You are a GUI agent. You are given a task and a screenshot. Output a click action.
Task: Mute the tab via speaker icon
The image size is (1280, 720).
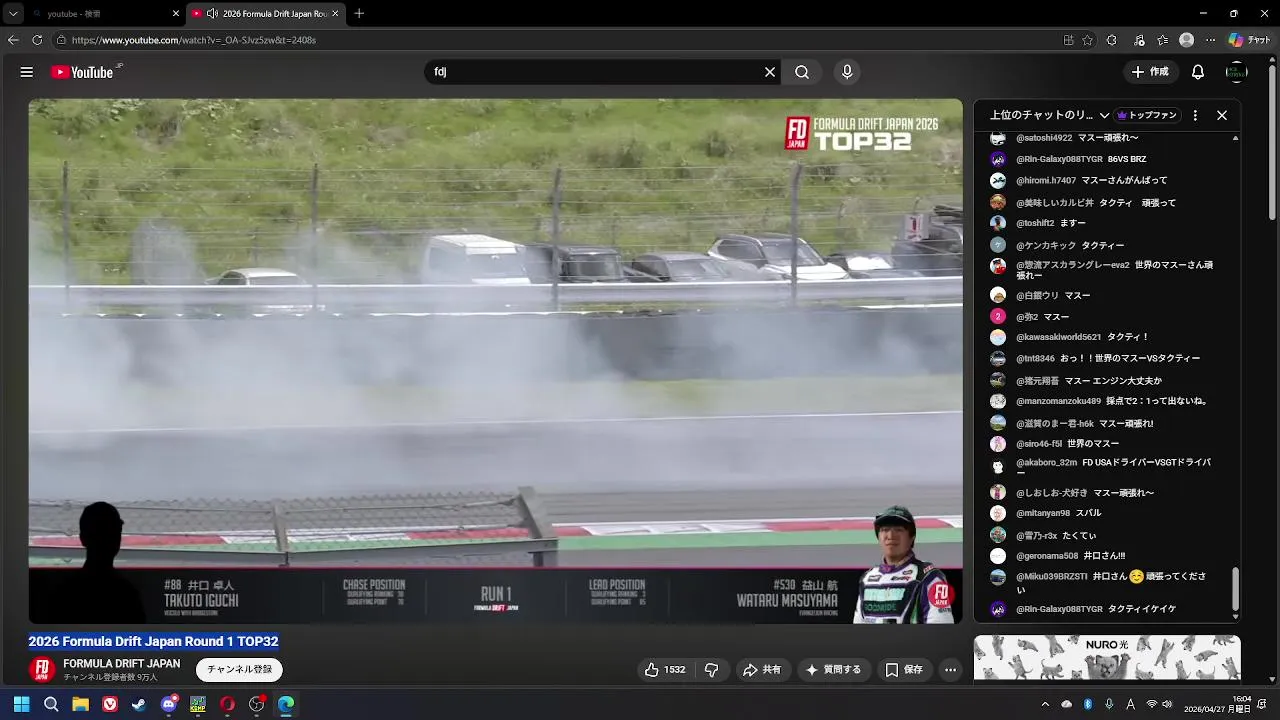(212, 14)
